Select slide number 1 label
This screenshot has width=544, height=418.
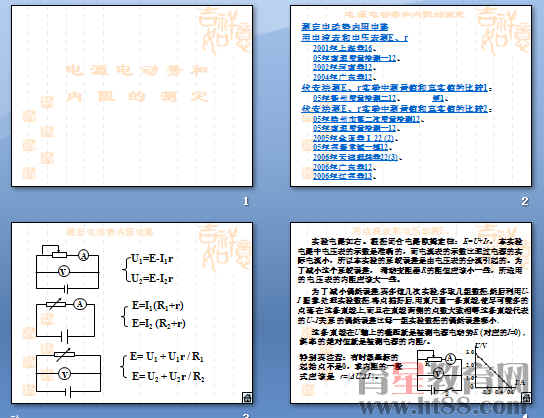pyautogui.click(x=246, y=201)
